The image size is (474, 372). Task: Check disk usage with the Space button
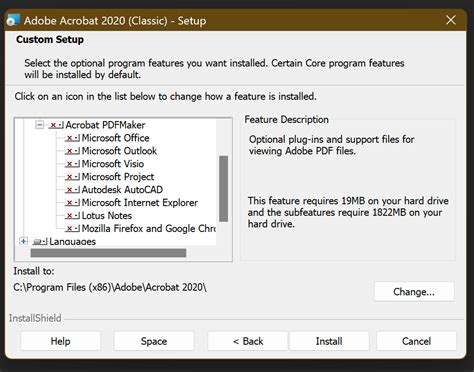pyautogui.click(x=154, y=341)
